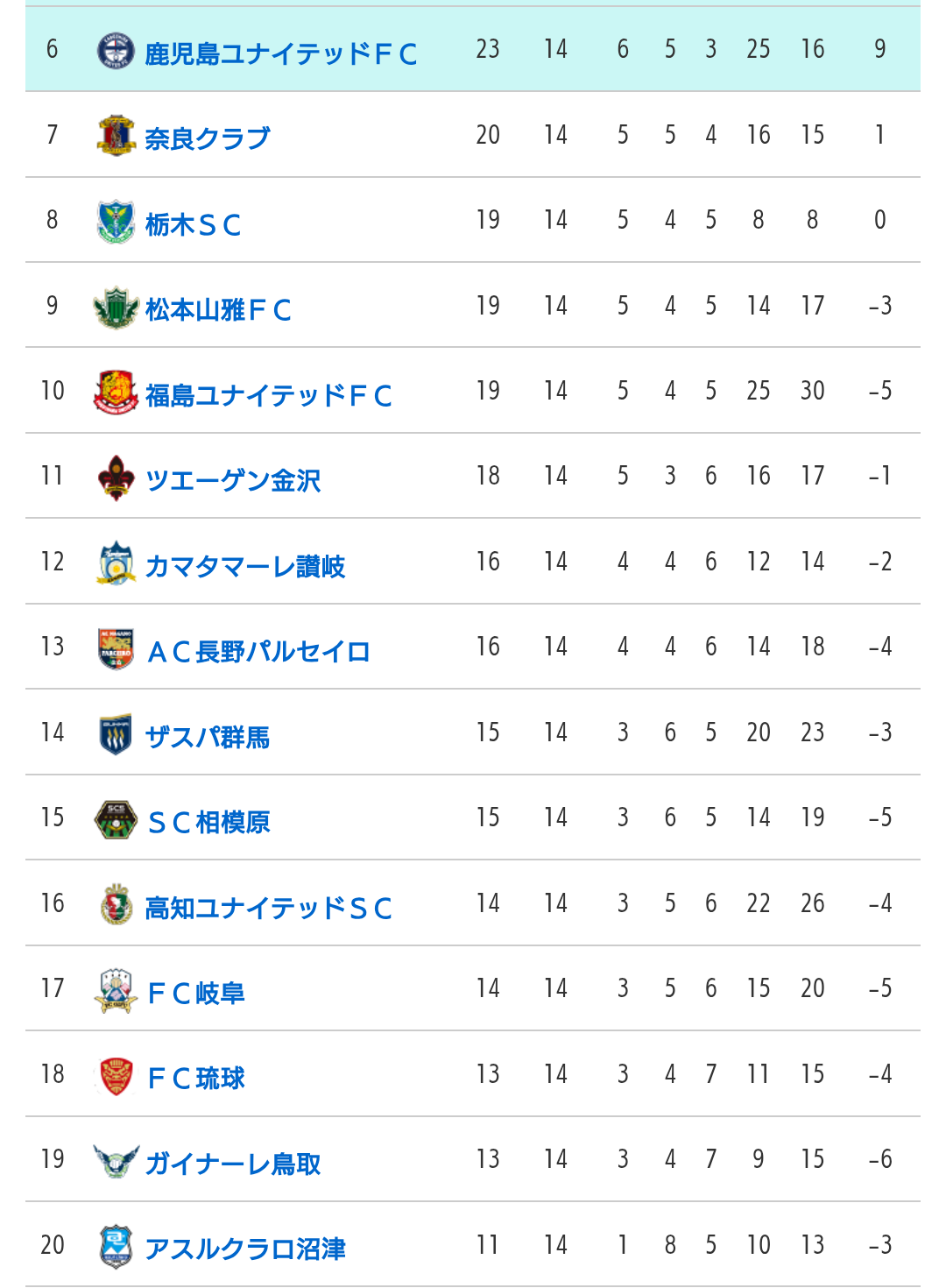This screenshot has width=946, height=1288.
Task: Click the カマタマーレ讃岐 team crest
Action: click(116, 563)
